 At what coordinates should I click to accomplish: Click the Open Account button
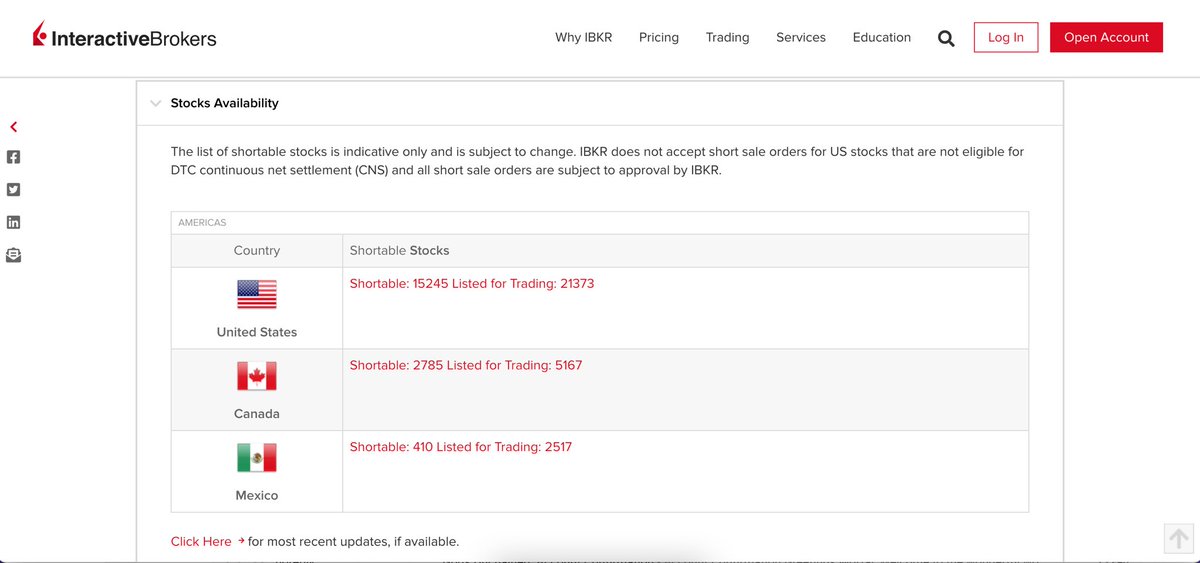coord(1106,37)
